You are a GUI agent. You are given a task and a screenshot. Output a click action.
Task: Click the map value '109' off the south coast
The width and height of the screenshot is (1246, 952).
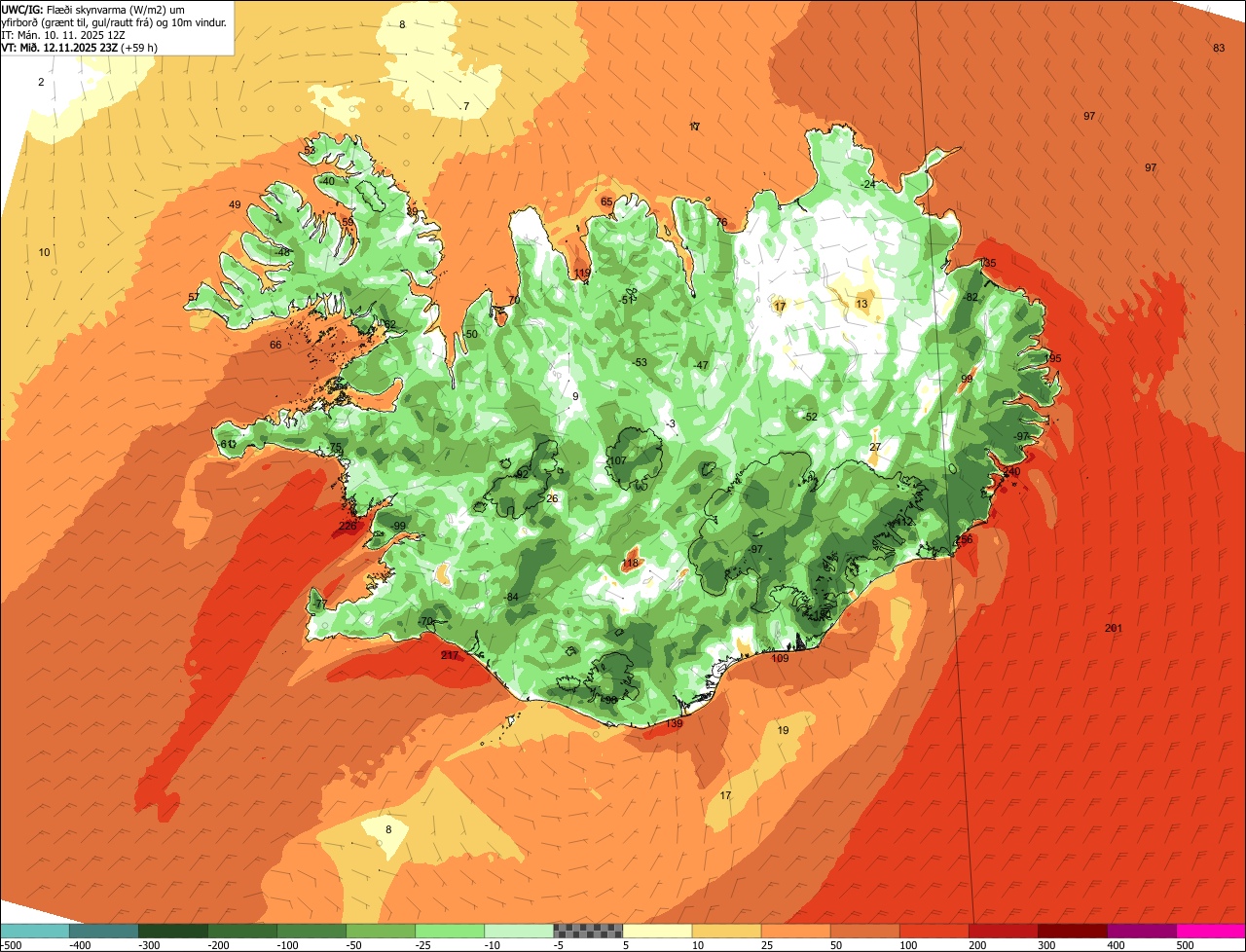click(780, 658)
